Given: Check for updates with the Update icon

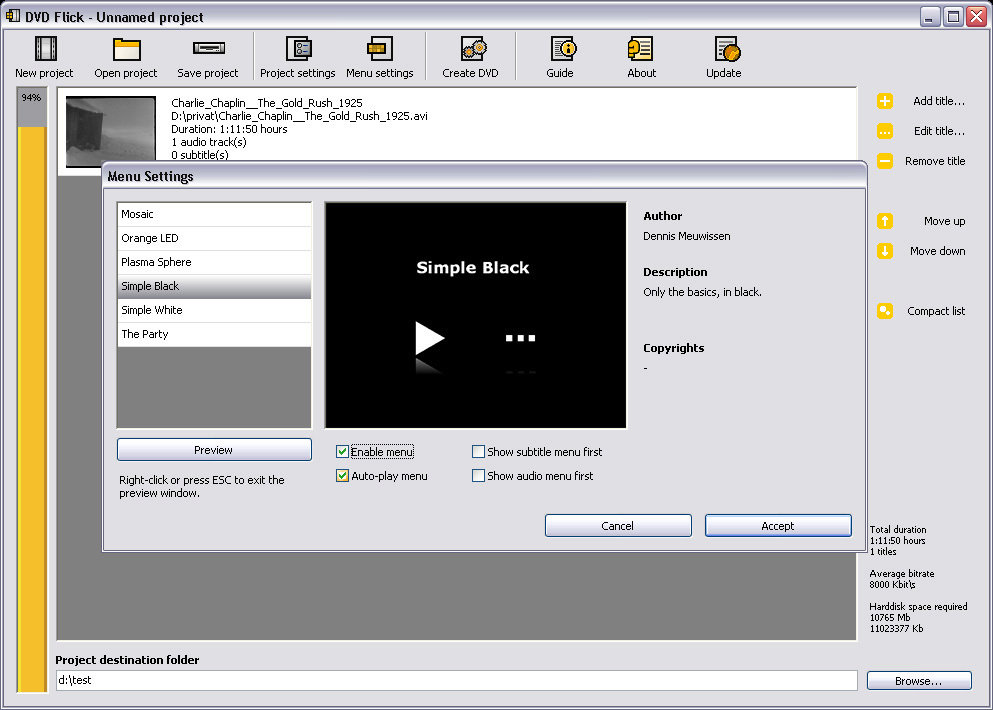Looking at the screenshot, I should click(x=726, y=49).
